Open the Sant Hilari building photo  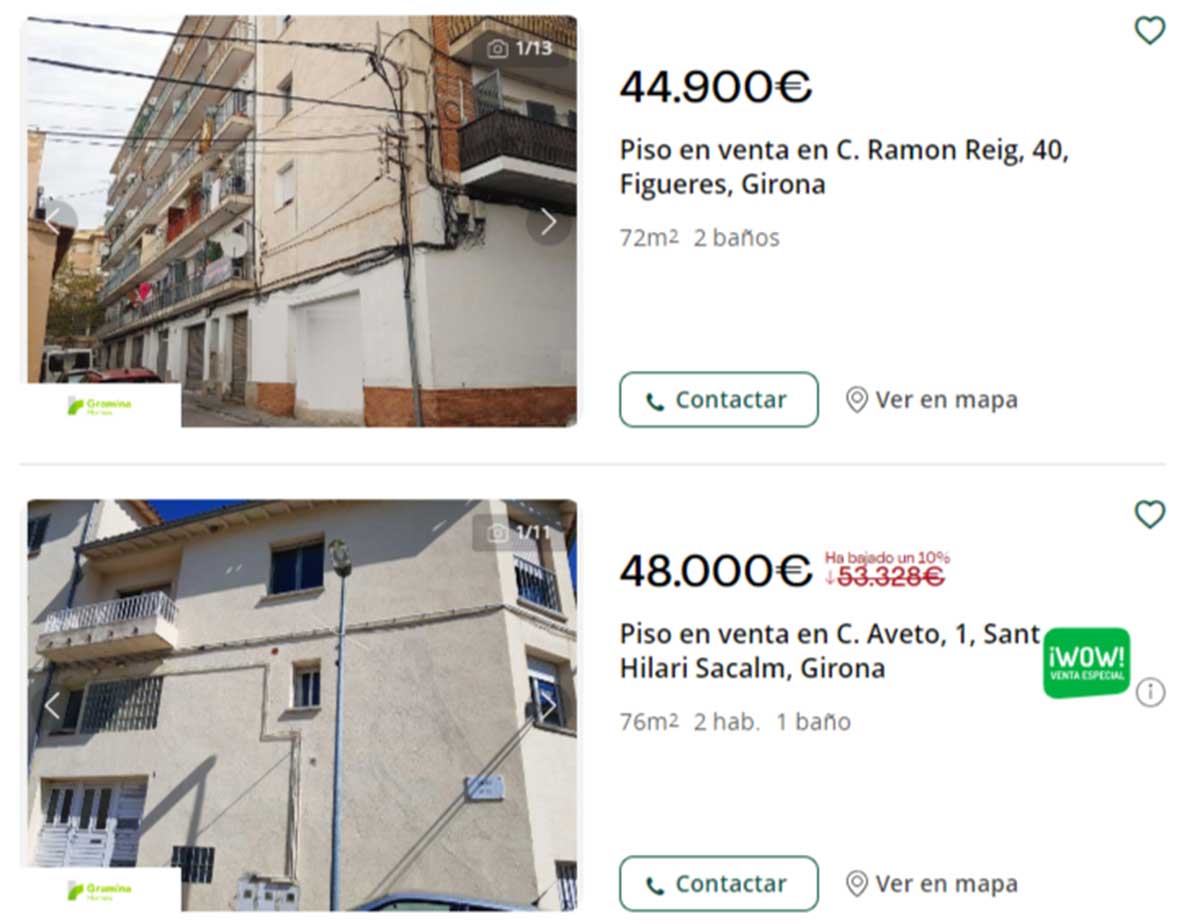coord(302,705)
